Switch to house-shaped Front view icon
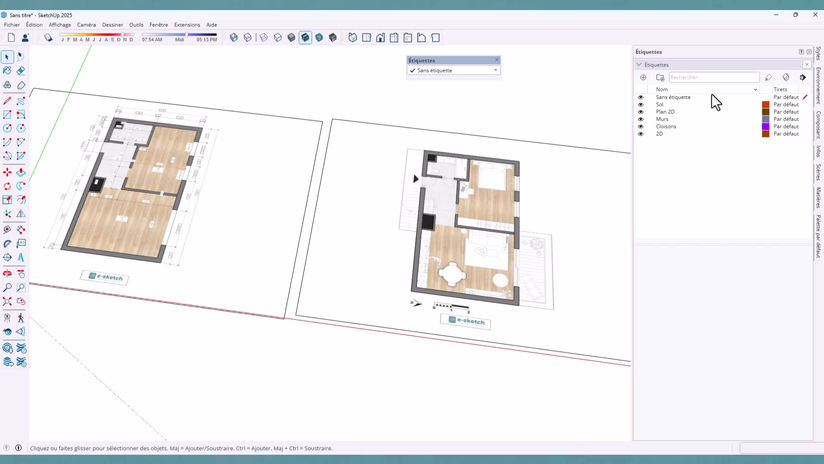824x464 pixels. tap(380, 38)
